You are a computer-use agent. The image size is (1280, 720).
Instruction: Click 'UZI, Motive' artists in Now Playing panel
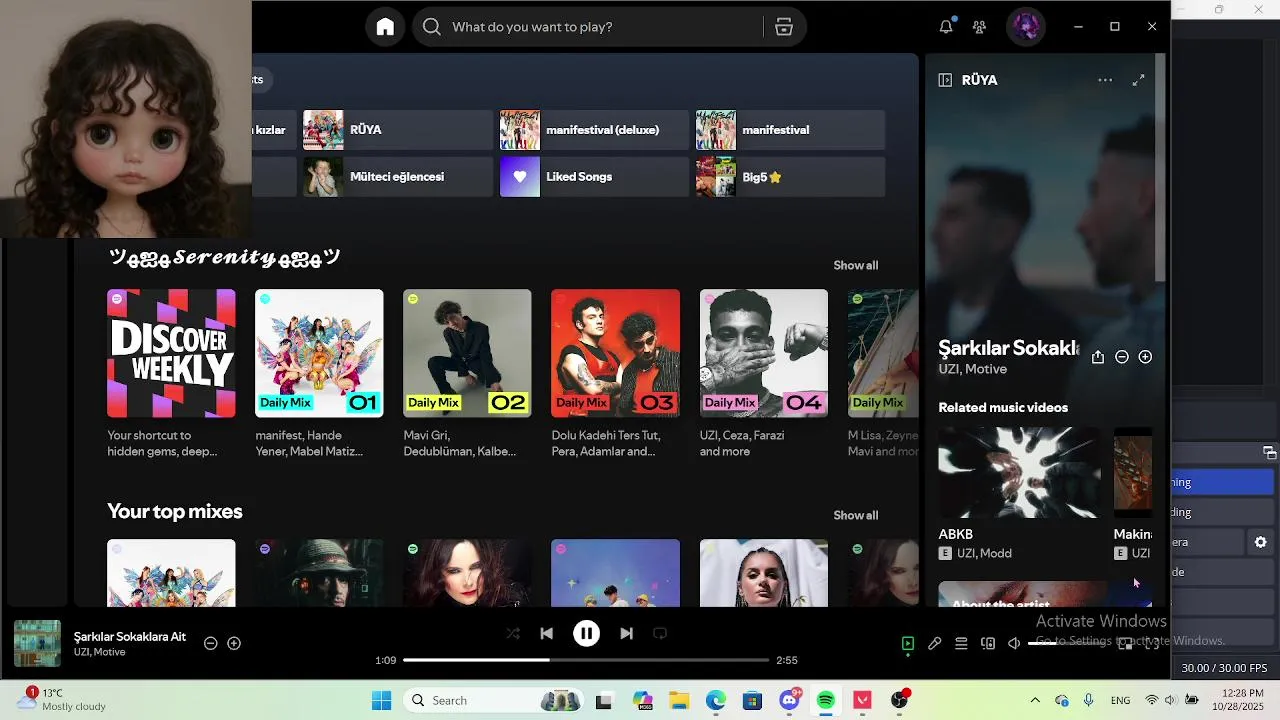972,369
